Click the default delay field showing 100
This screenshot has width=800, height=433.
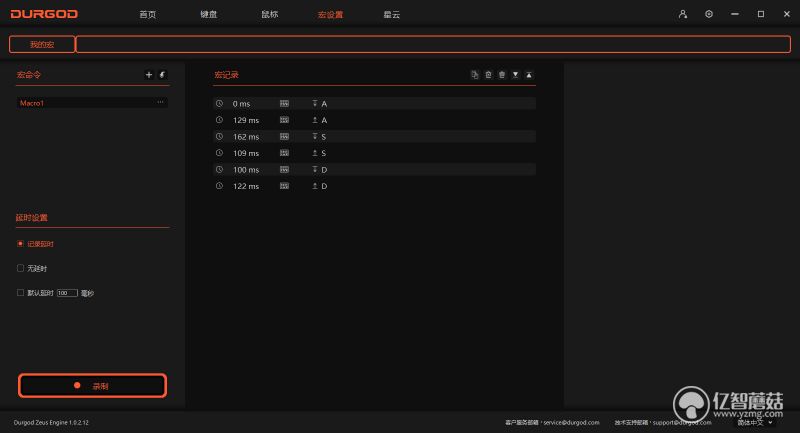coord(67,293)
